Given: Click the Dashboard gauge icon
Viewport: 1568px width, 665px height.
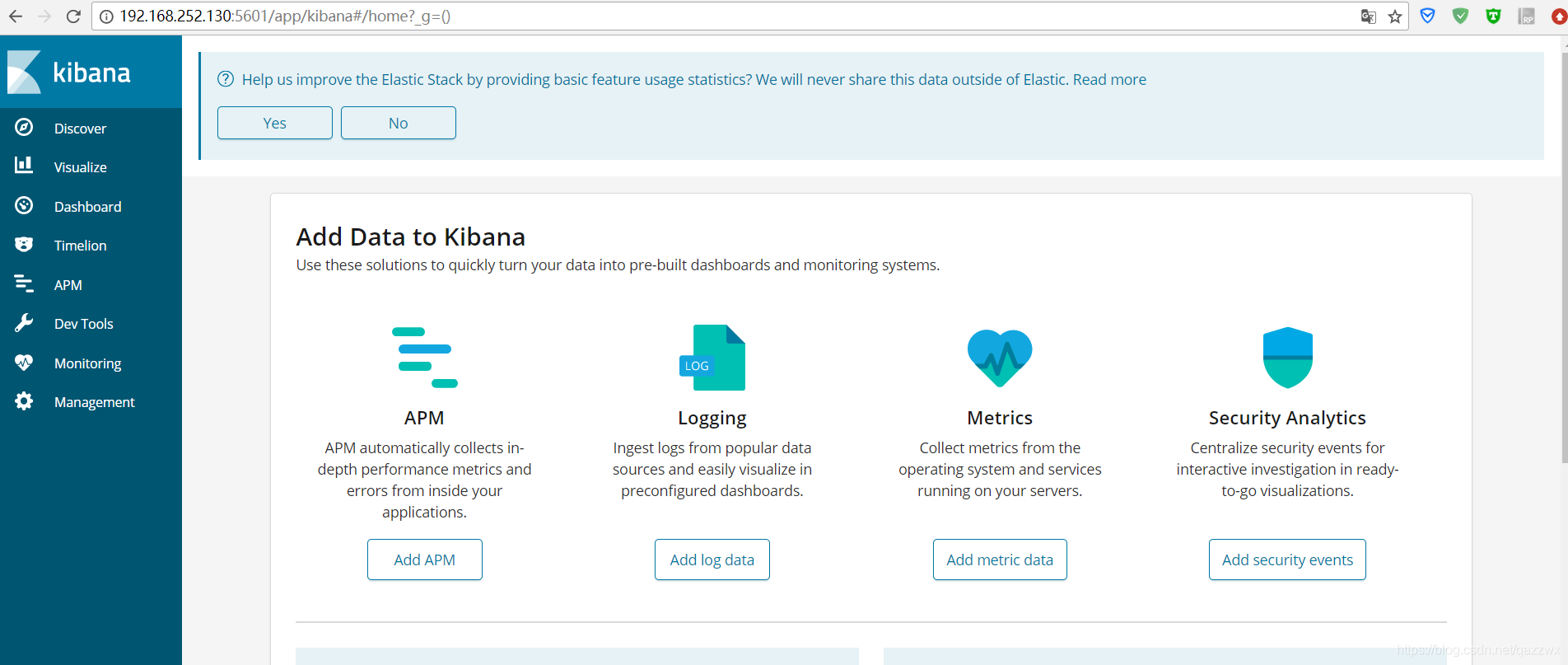Looking at the screenshot, I should pos(24,205).
